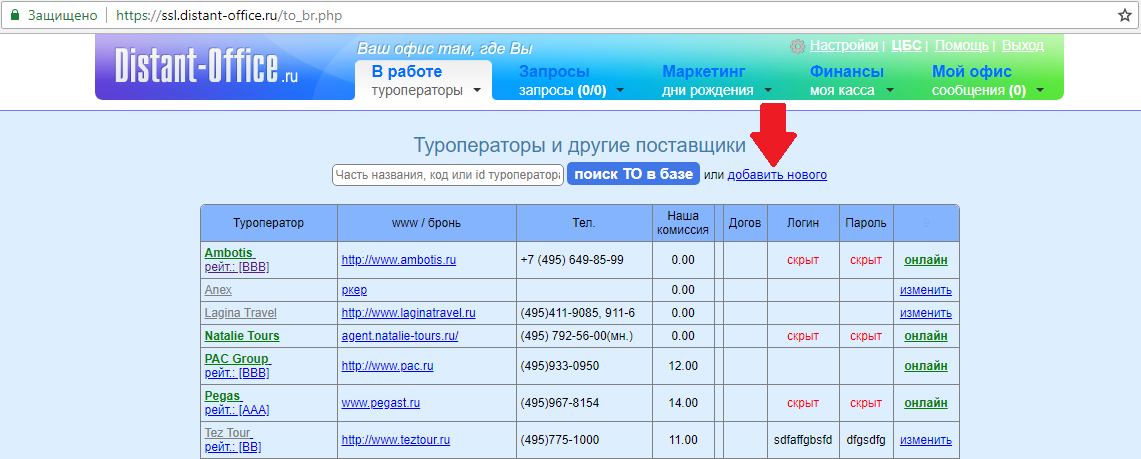Visit http://www.teztour.ru link

click(396, 440)
